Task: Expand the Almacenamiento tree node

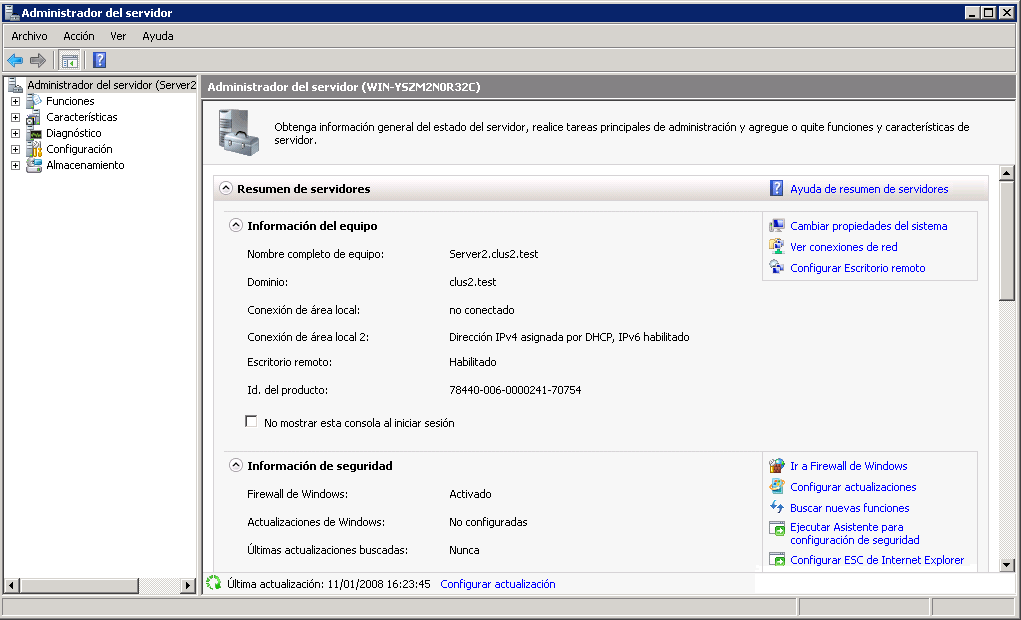Action: pyautogui.click(x=15, y=165)
